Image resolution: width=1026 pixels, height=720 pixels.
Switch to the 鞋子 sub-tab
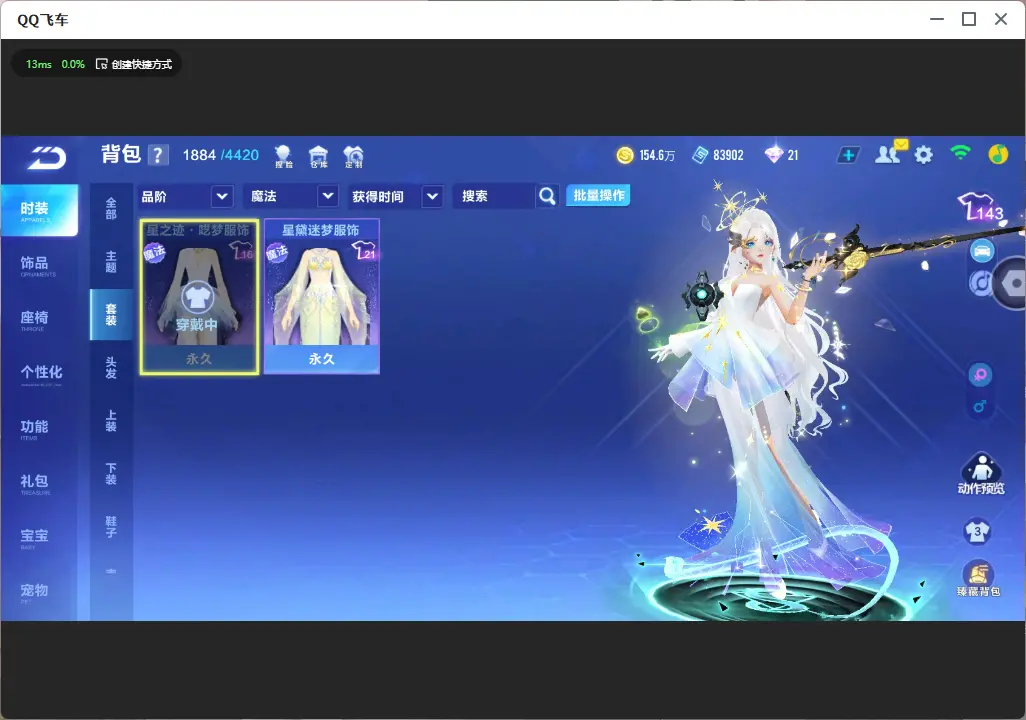click(x=111, y=527)
